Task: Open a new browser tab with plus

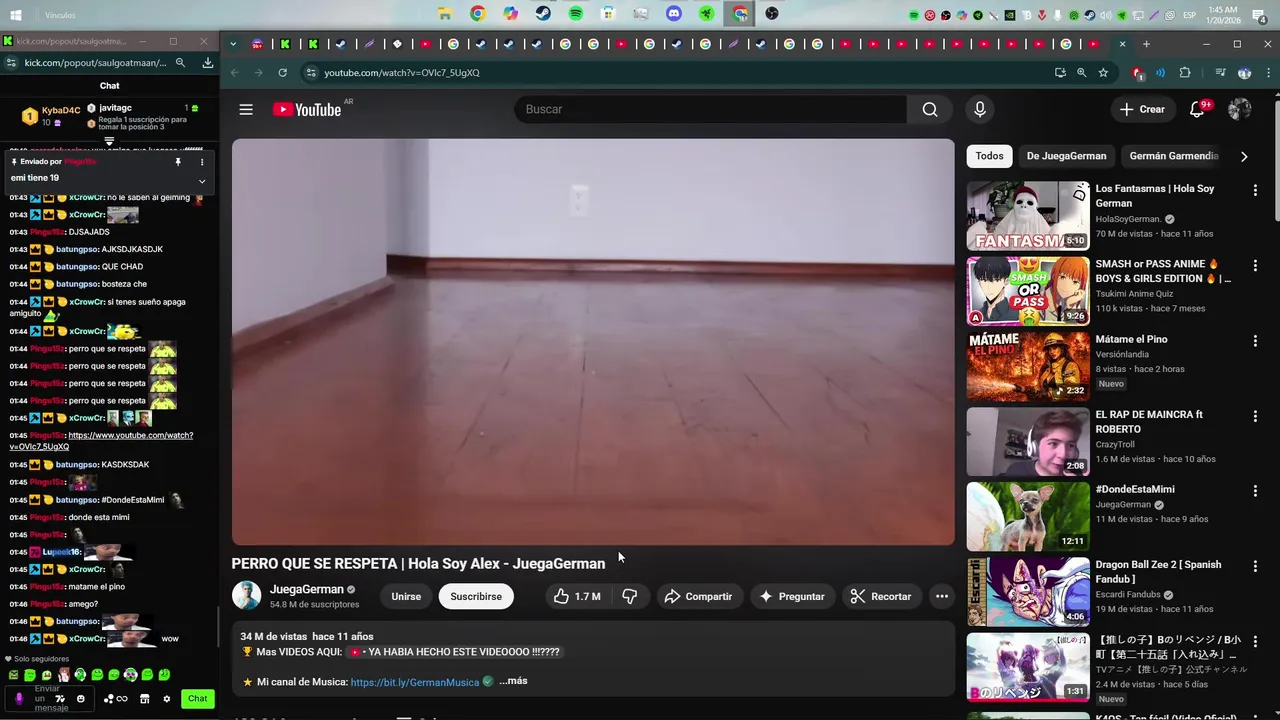Action: pos(1146,44)
